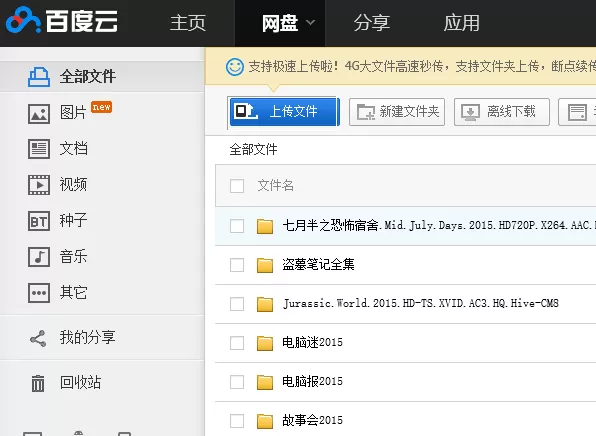Select 视频 label in the sidebar
596x436 pixels.
click(73, 185)
